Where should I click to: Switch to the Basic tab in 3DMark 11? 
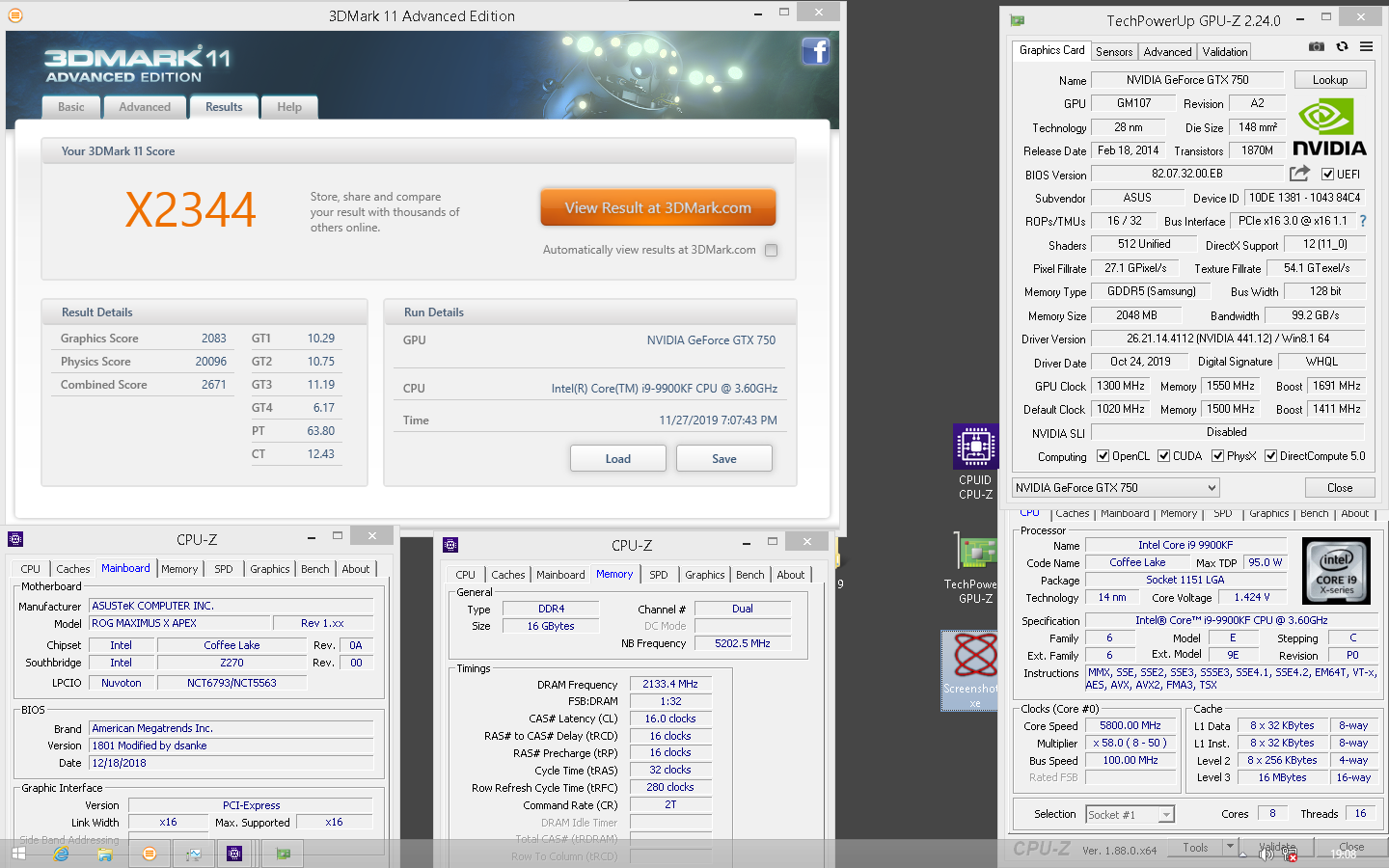click(x=71, y=107)
